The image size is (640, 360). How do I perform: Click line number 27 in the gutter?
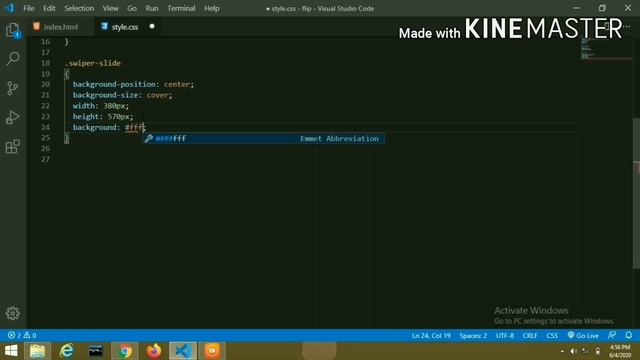tap(45, 159)
